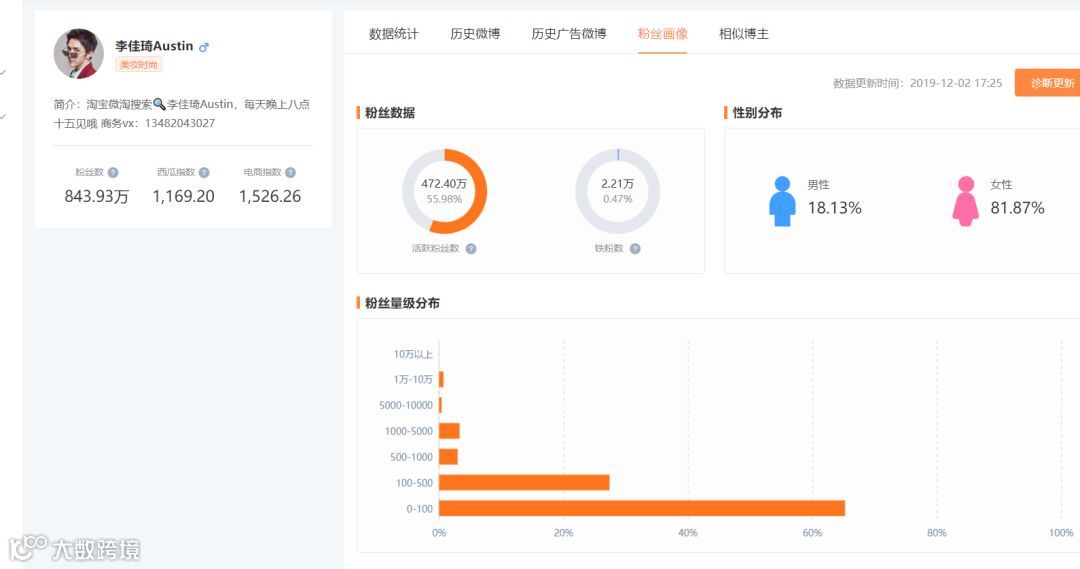
Task: Click the help icon next to 活跃粉丝数
Action: [471, 249]
